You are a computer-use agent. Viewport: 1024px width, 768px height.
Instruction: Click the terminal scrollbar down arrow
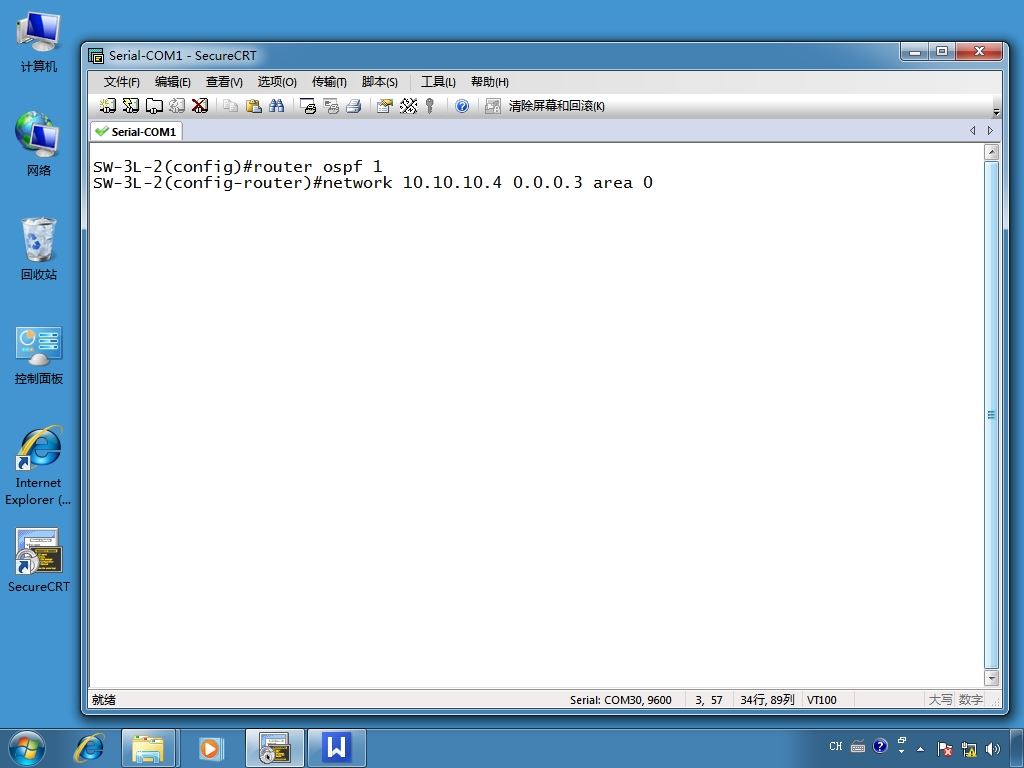click(x=991, y=678)
